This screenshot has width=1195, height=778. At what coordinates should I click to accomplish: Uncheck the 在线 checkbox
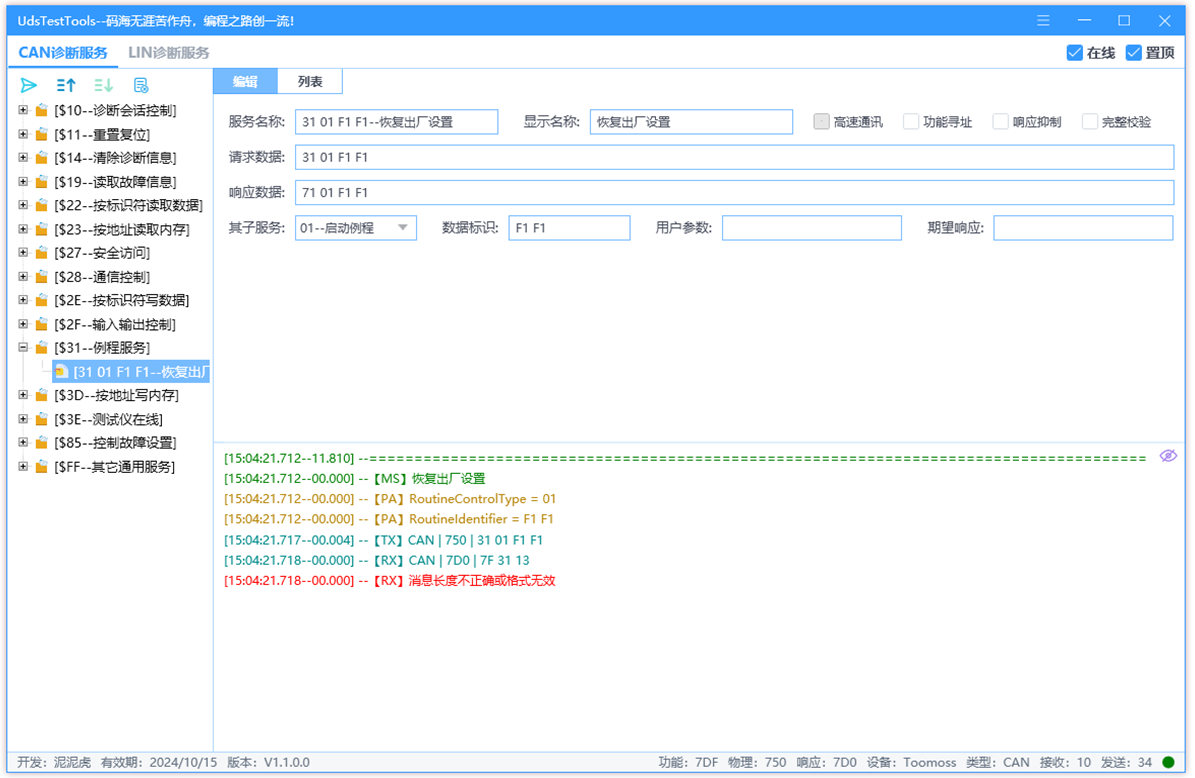[x=1075, y=53]
